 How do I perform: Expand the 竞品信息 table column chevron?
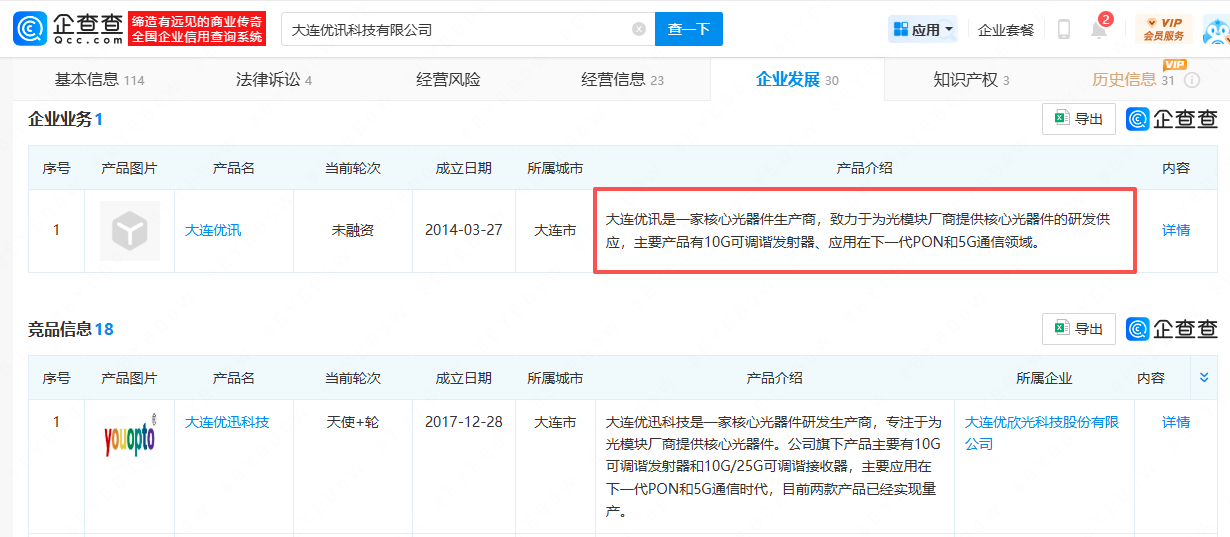point(1204,378)
